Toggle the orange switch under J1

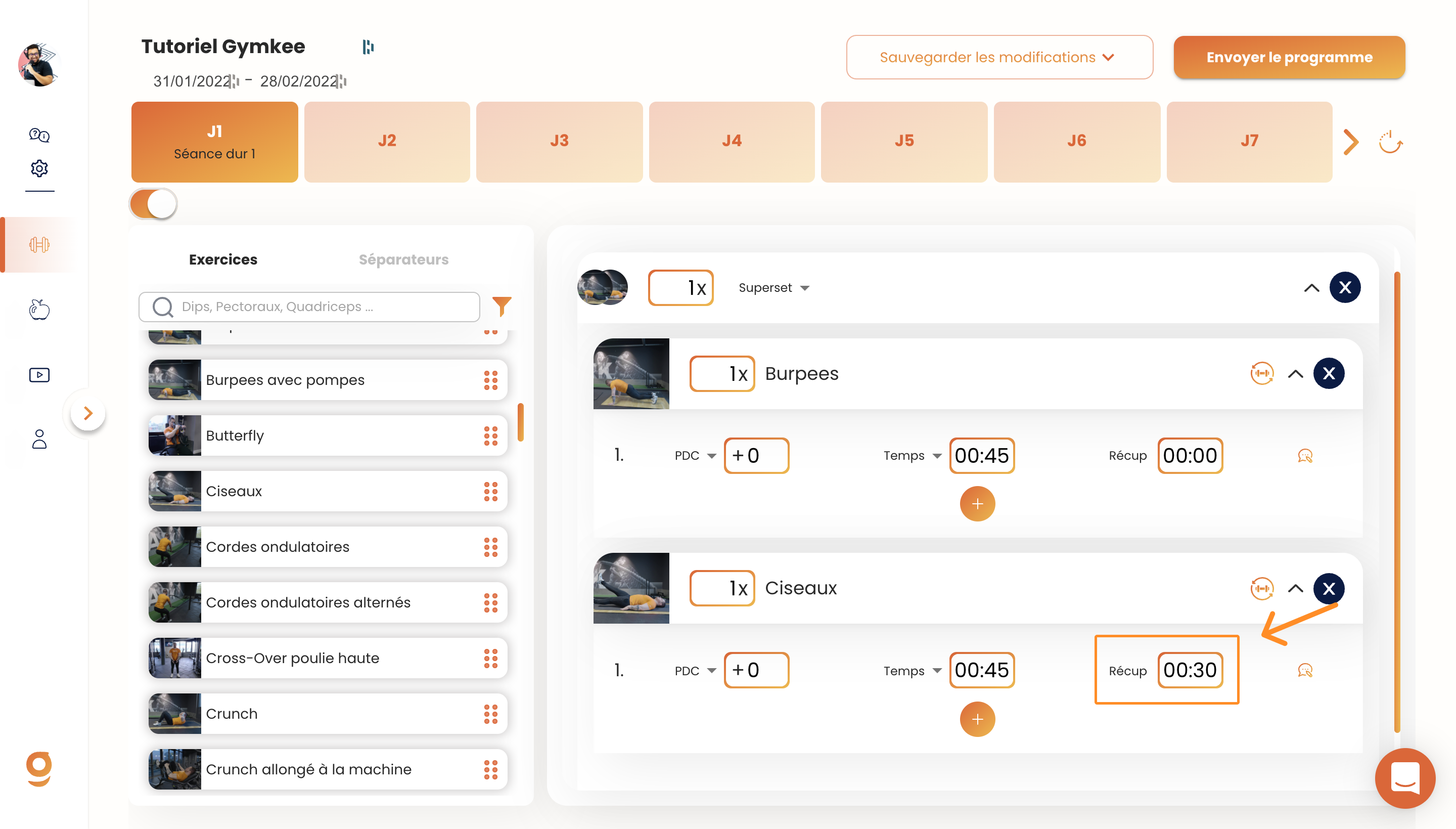point(153,204)
